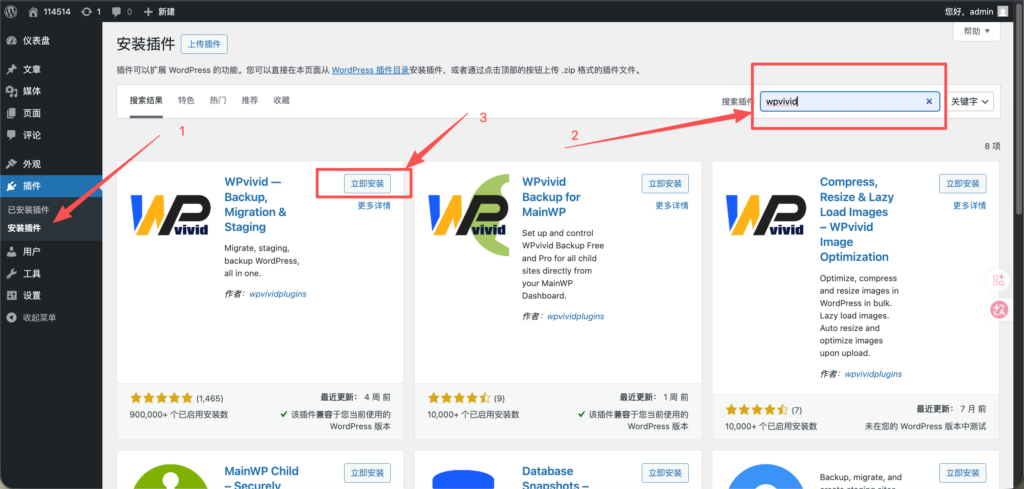Screen dimensions: 1024x489
Task: Open wpvividplugins author of Image Optimization
Action: click(873, 374)
